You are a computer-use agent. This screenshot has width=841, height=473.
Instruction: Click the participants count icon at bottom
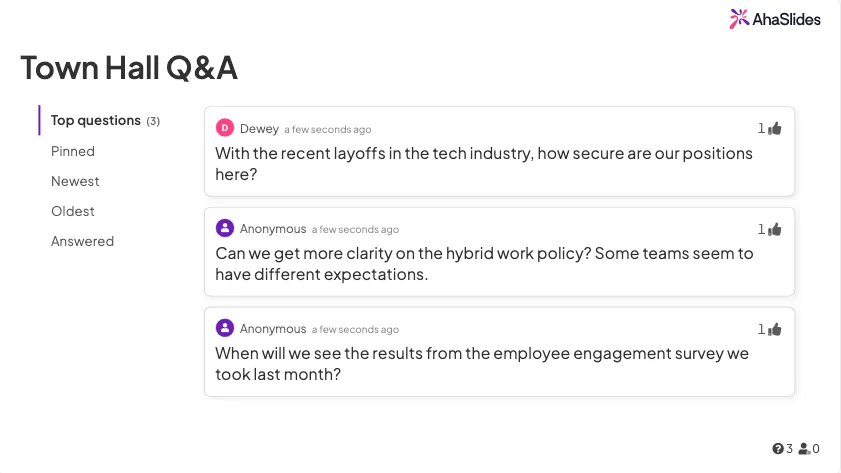point(804,449)
